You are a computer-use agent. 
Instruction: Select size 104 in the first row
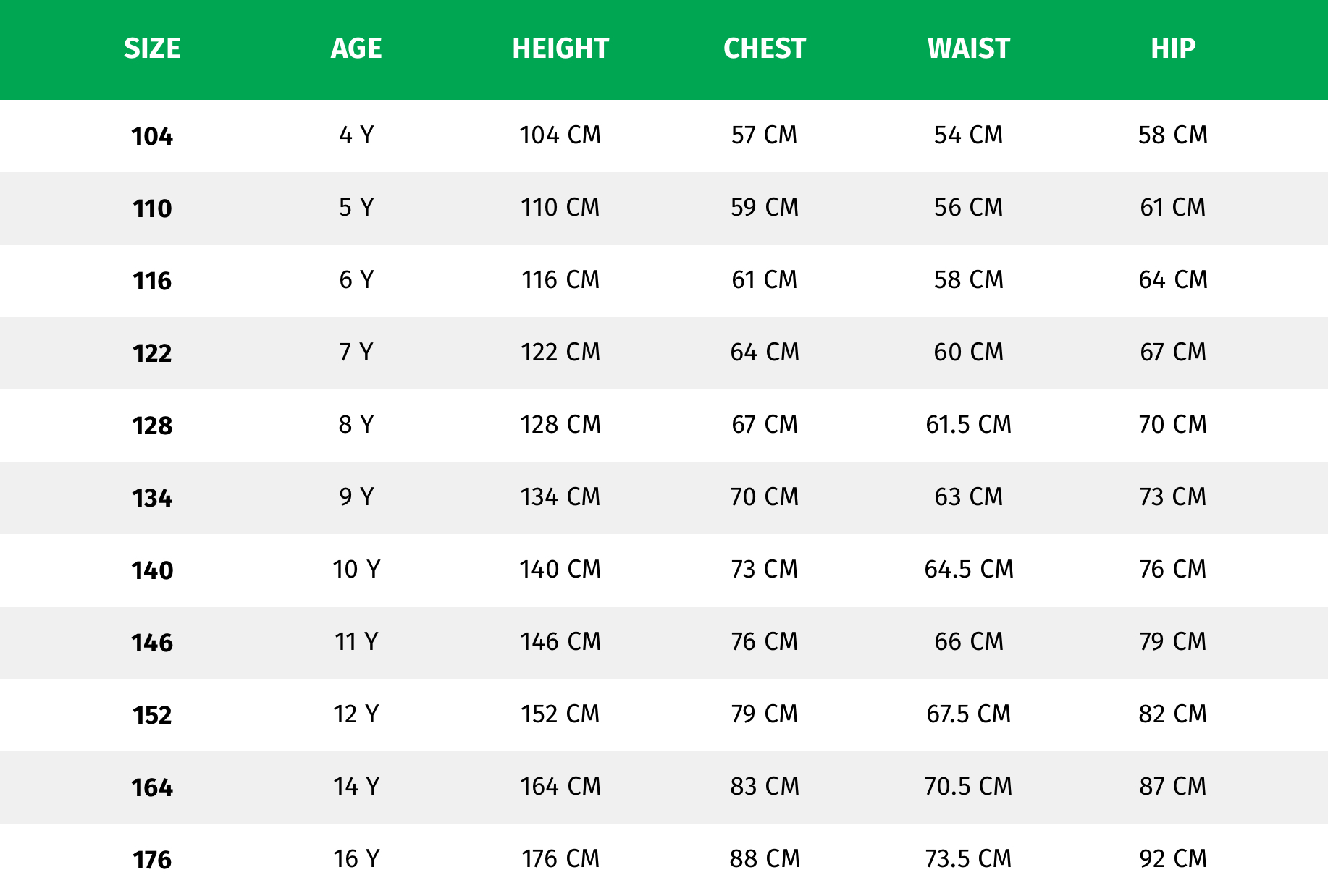152,136
